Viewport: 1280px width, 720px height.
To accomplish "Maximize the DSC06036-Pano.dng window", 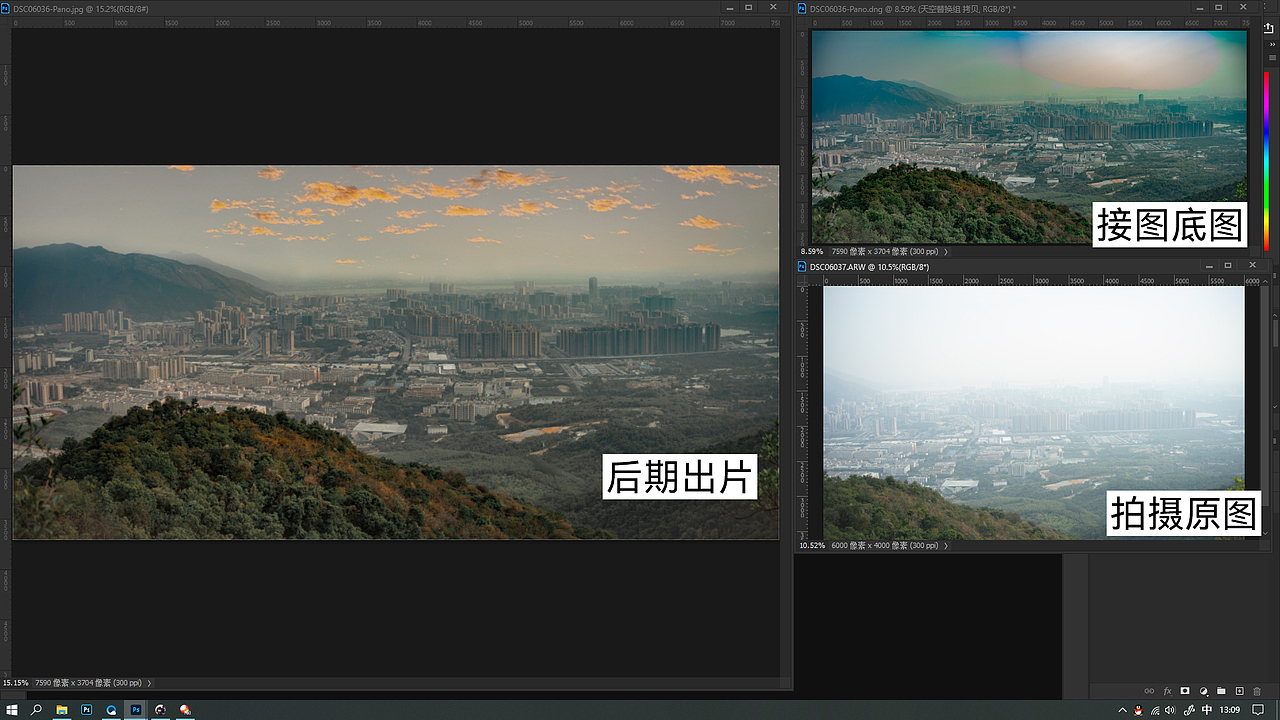I will [1218, 7].
